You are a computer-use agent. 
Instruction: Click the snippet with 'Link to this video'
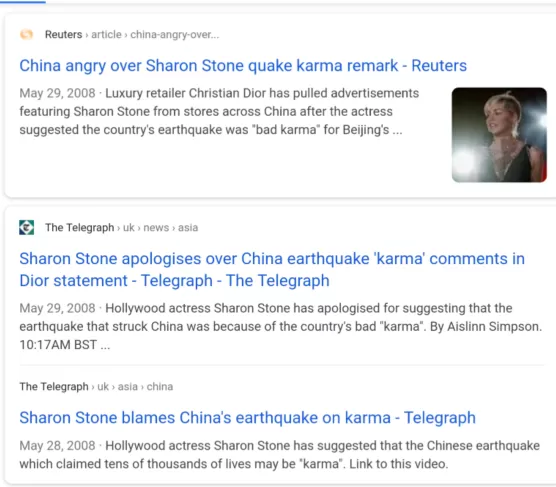[279, 455]
